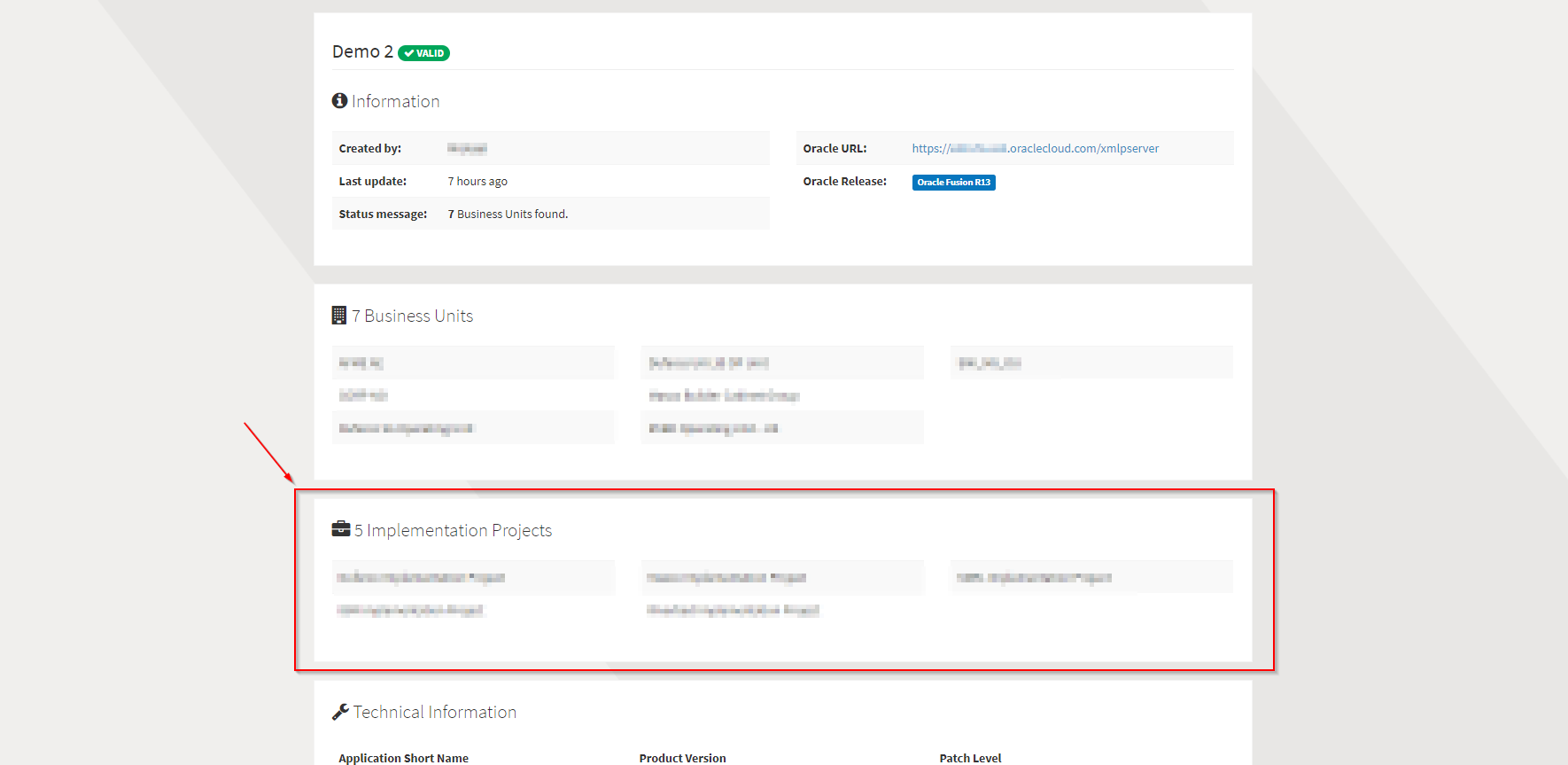Viewport: 1568px width, 765px height.
Task: Click the Patch Level column header
Action: tap(970, 758)
